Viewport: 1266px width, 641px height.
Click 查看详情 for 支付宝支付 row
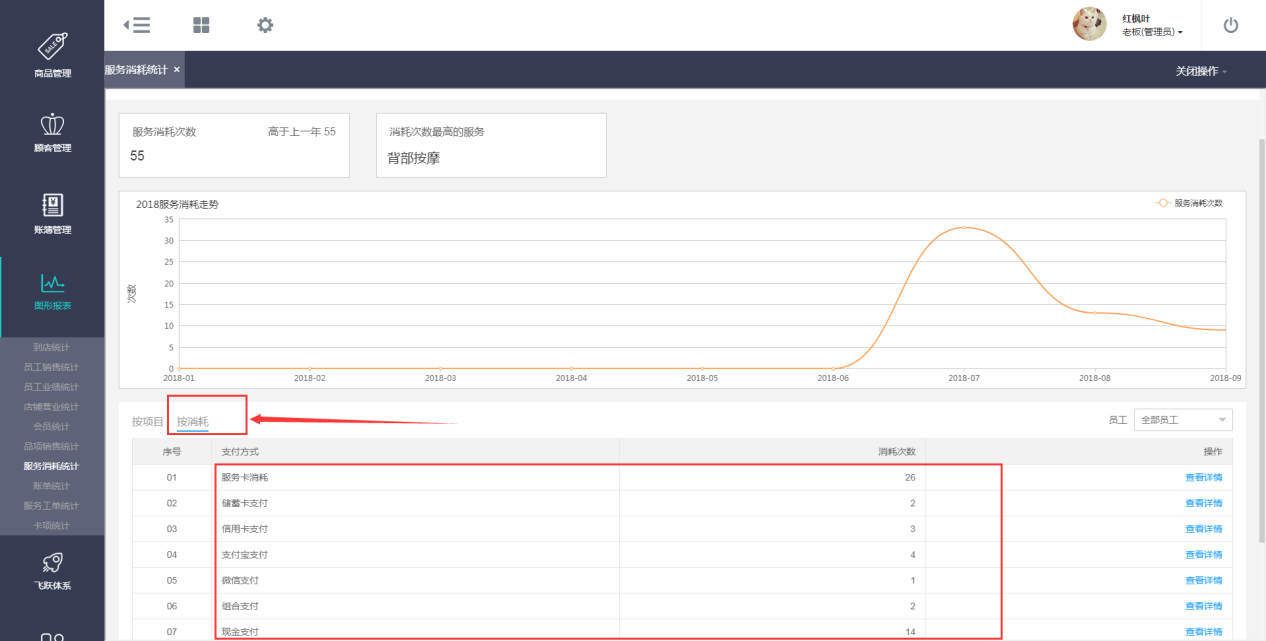tap(1203, 554)
